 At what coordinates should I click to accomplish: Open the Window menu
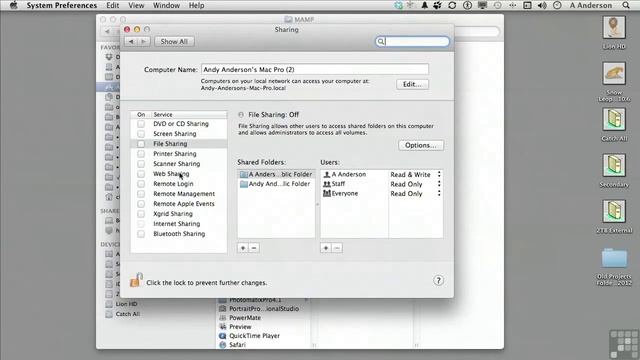(x=166, y=5)
